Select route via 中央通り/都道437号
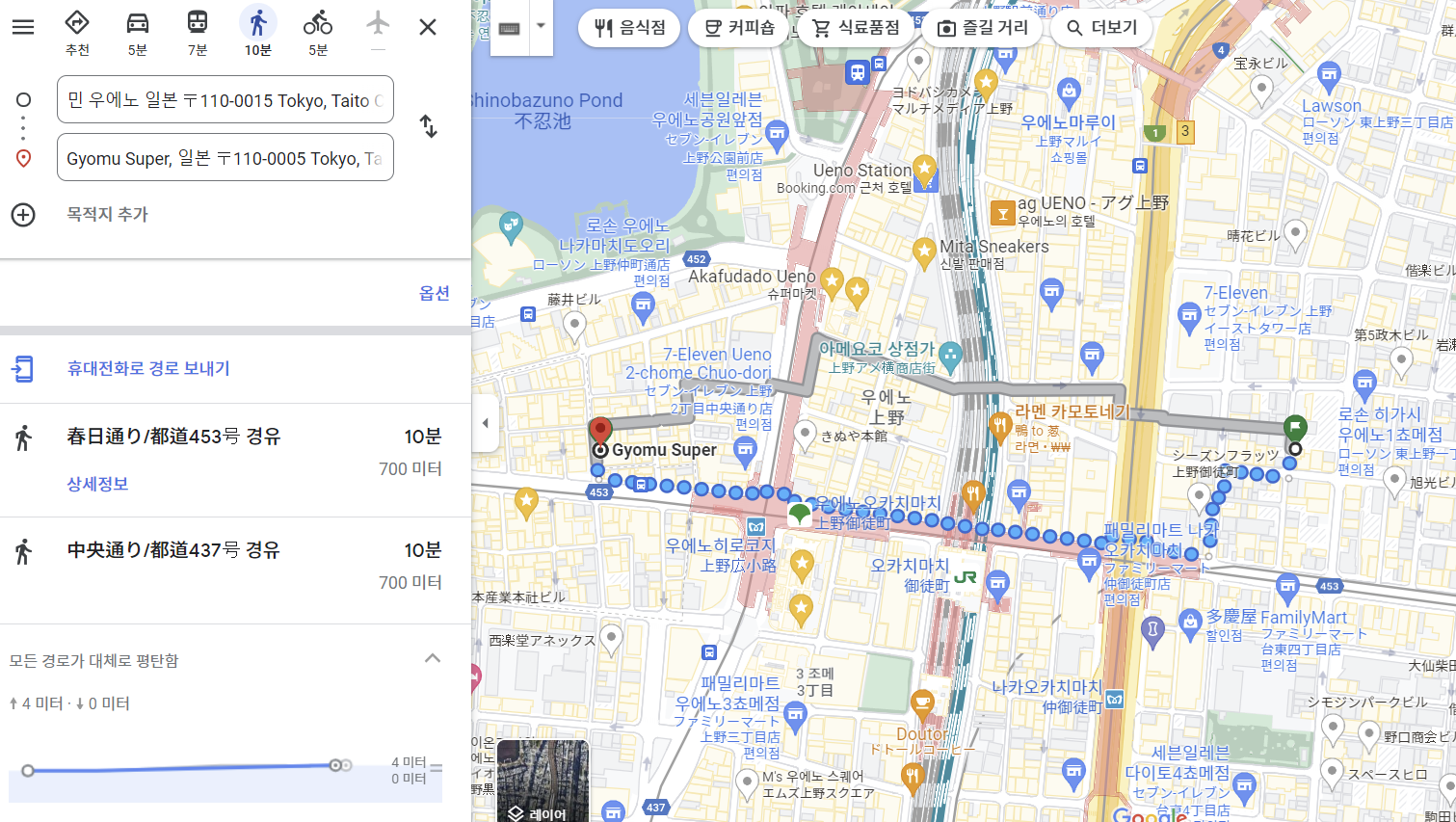The height and width of the screenshot is (822, 1456). click(x=235, y=570)
